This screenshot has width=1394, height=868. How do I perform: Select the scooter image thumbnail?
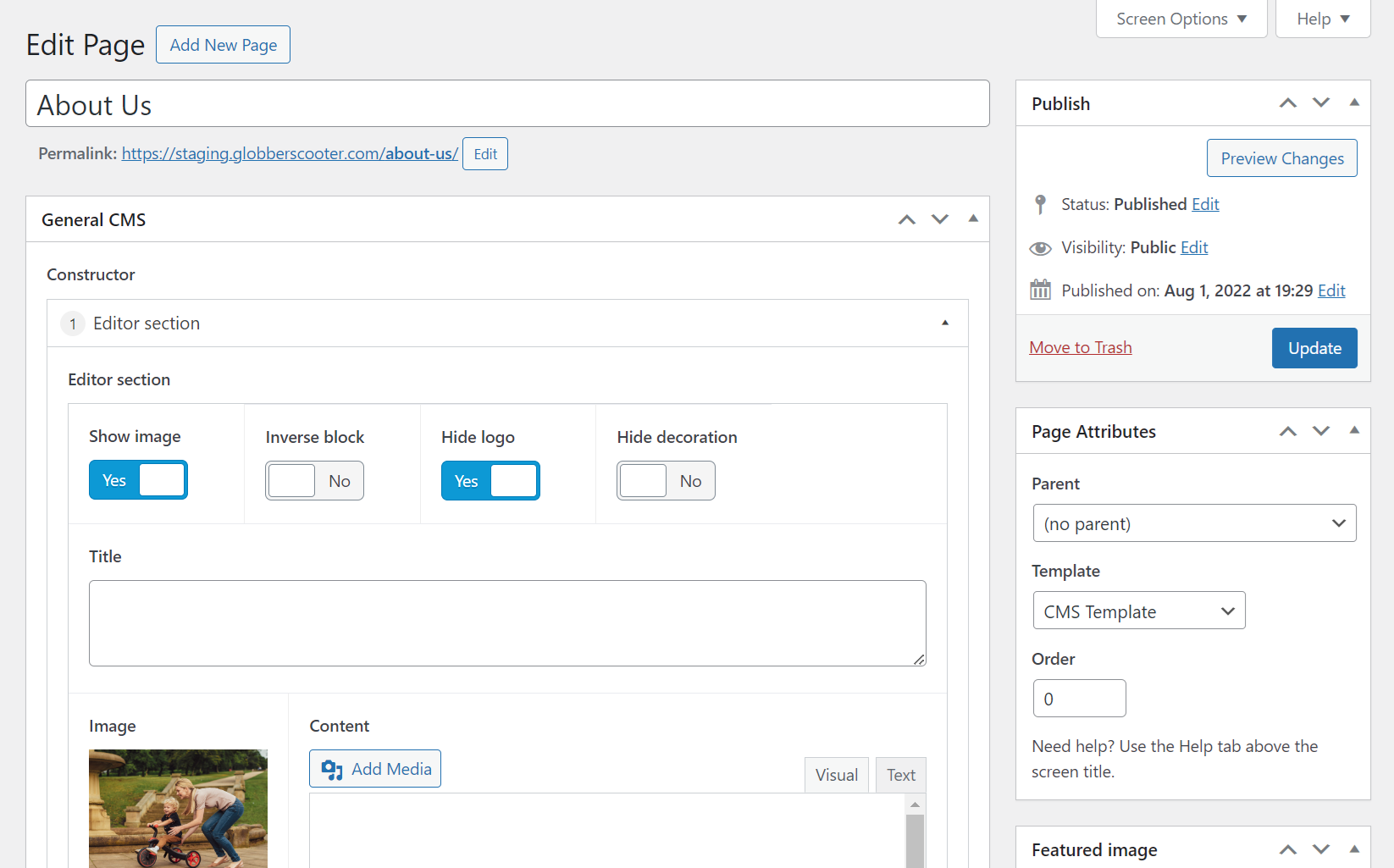[x=178, y=808]
